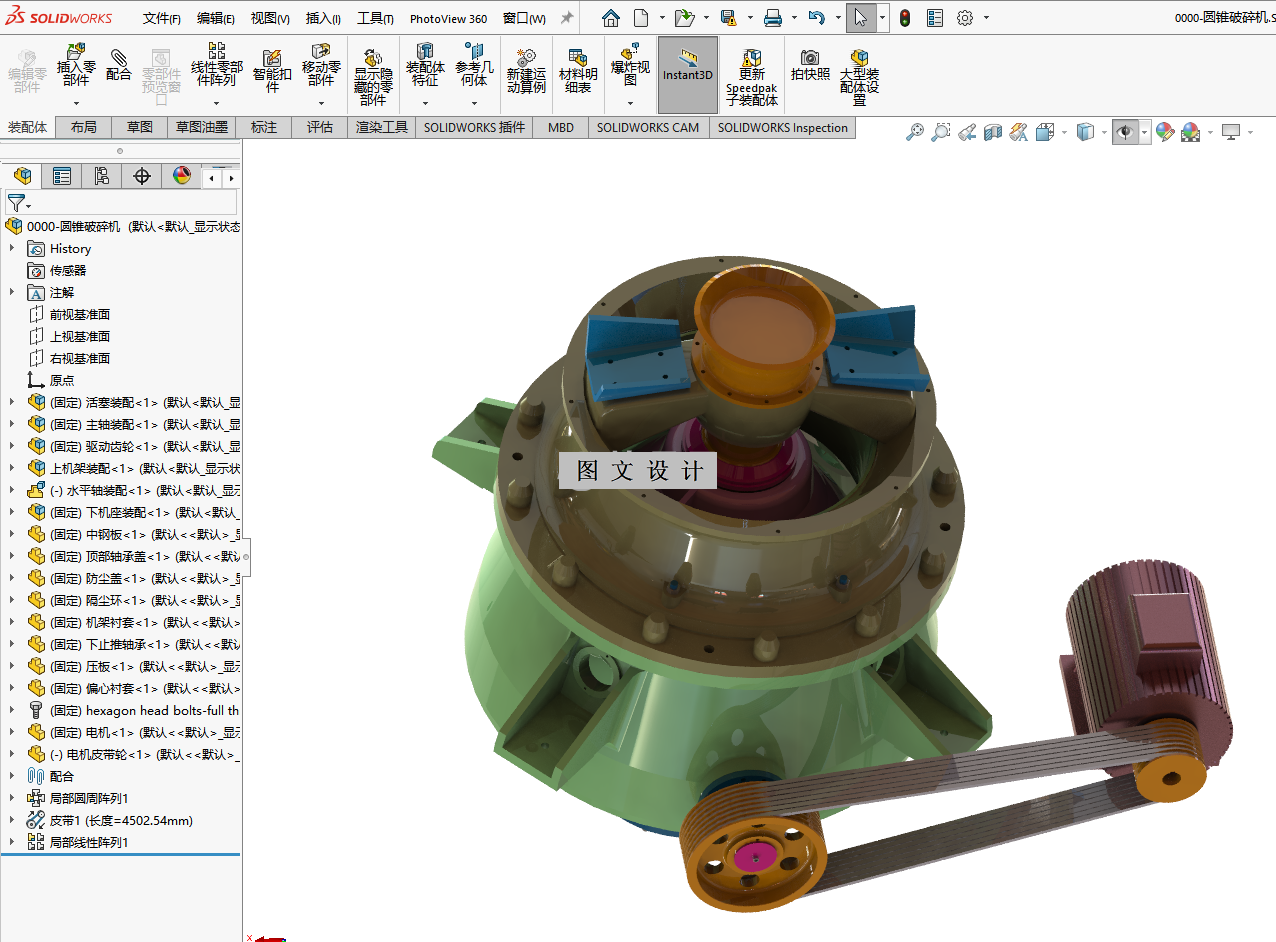Open the Bill of Materials tool (材料明细表)

[578, 71]
